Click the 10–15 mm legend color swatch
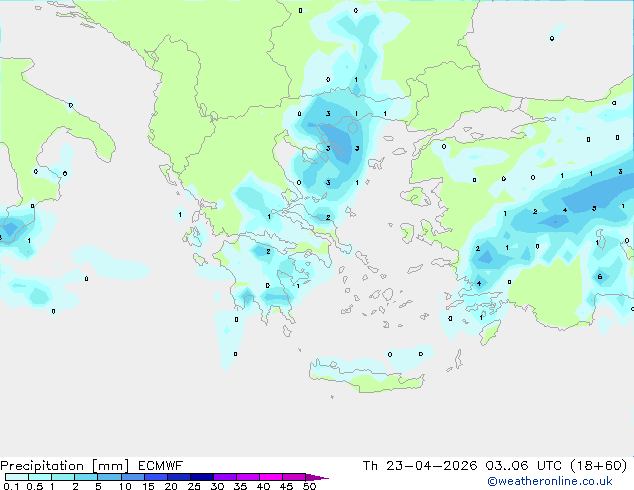The height and width of the screenshot is (490, 634). [133, 477]
